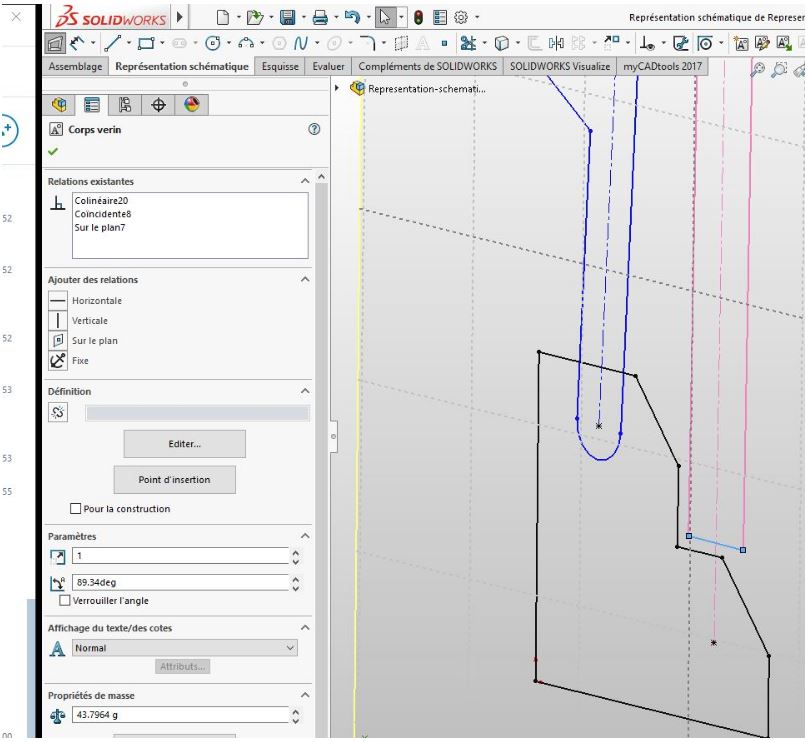Click the Save icon in top toolbar

287,17
